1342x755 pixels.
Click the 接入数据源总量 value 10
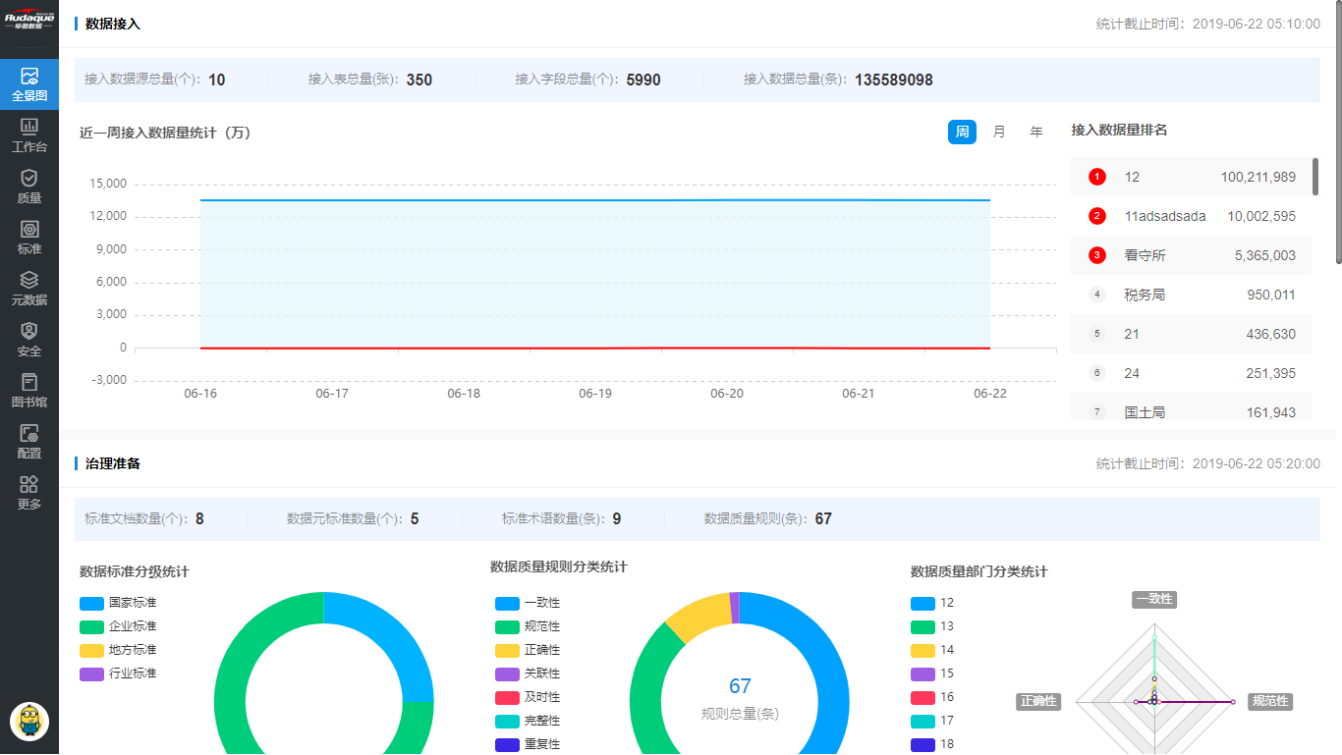(x=217, y=80)
